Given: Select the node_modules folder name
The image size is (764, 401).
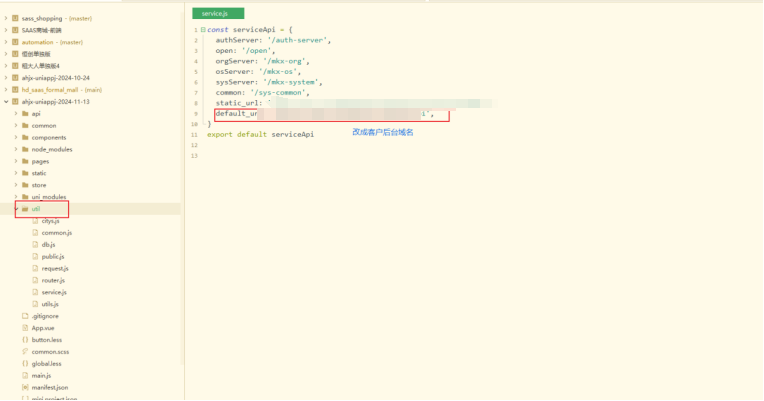Looking at the screenshot, I should [x=52, y=150].
